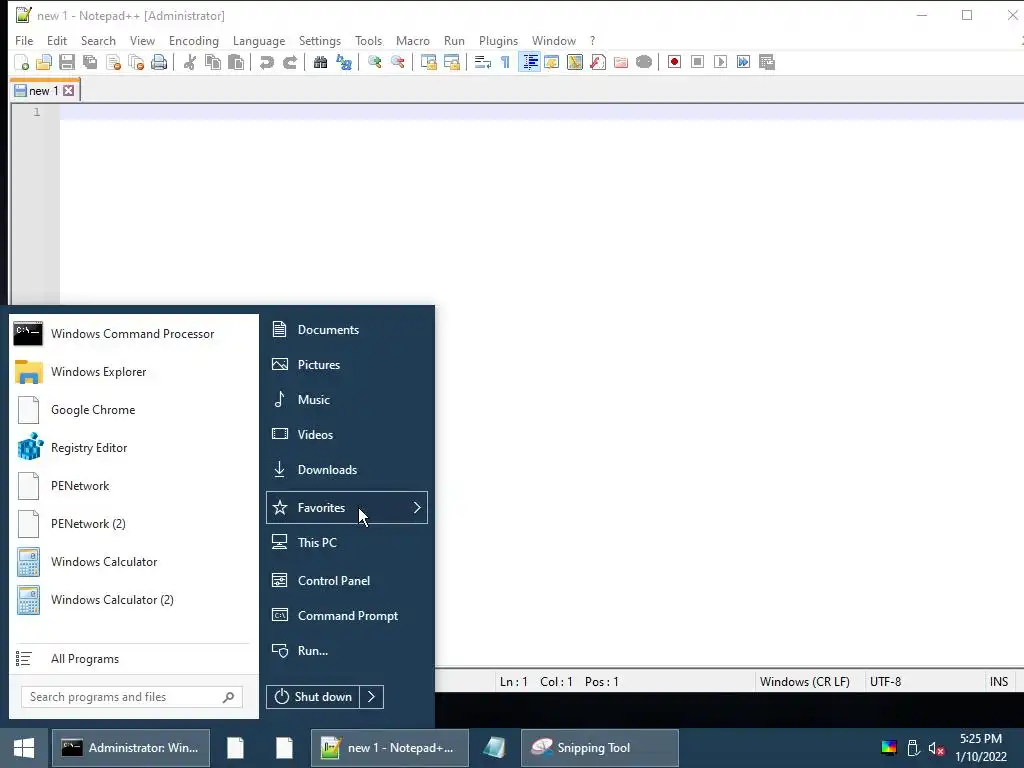Print the document with printer icon
Image resolution: width=1024 pixels, height=768 pixels.
point(159,63)
